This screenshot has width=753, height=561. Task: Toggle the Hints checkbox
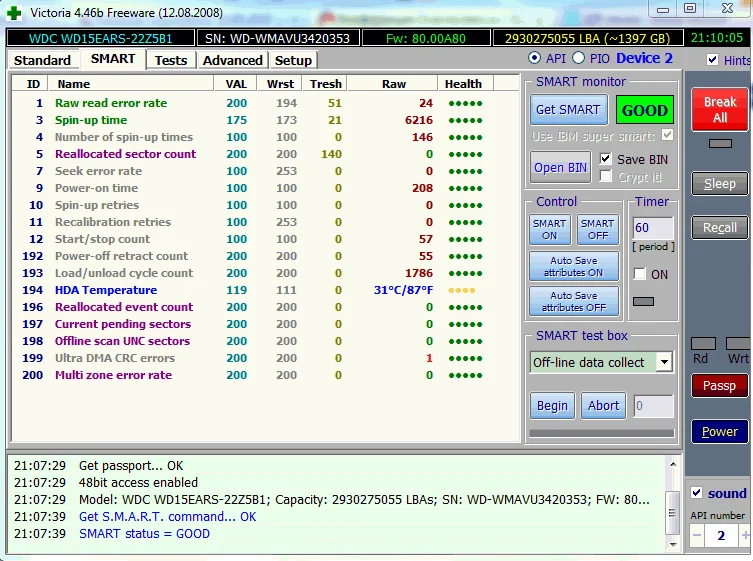[712, 60]
